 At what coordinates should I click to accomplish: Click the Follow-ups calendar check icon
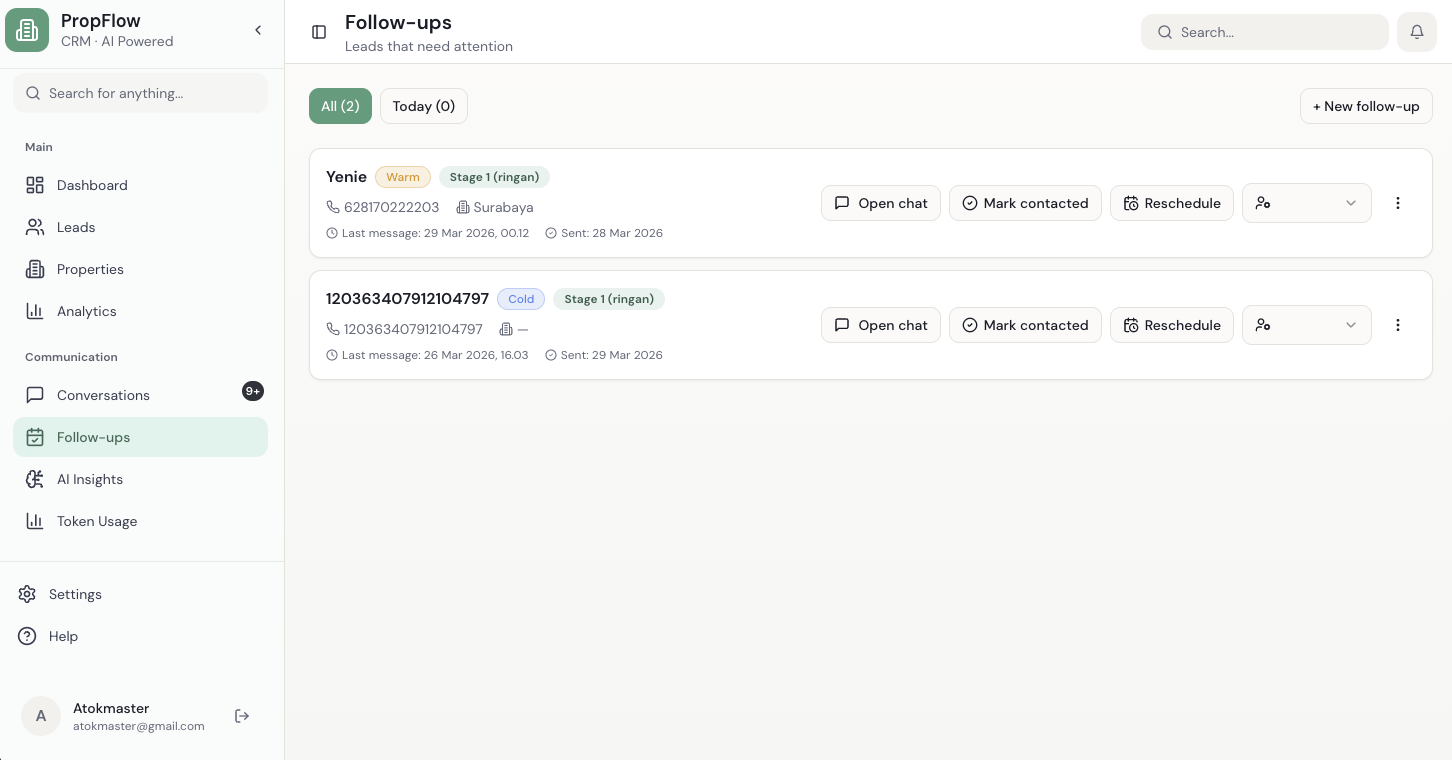pyautogui.click(x=35, y=437)
